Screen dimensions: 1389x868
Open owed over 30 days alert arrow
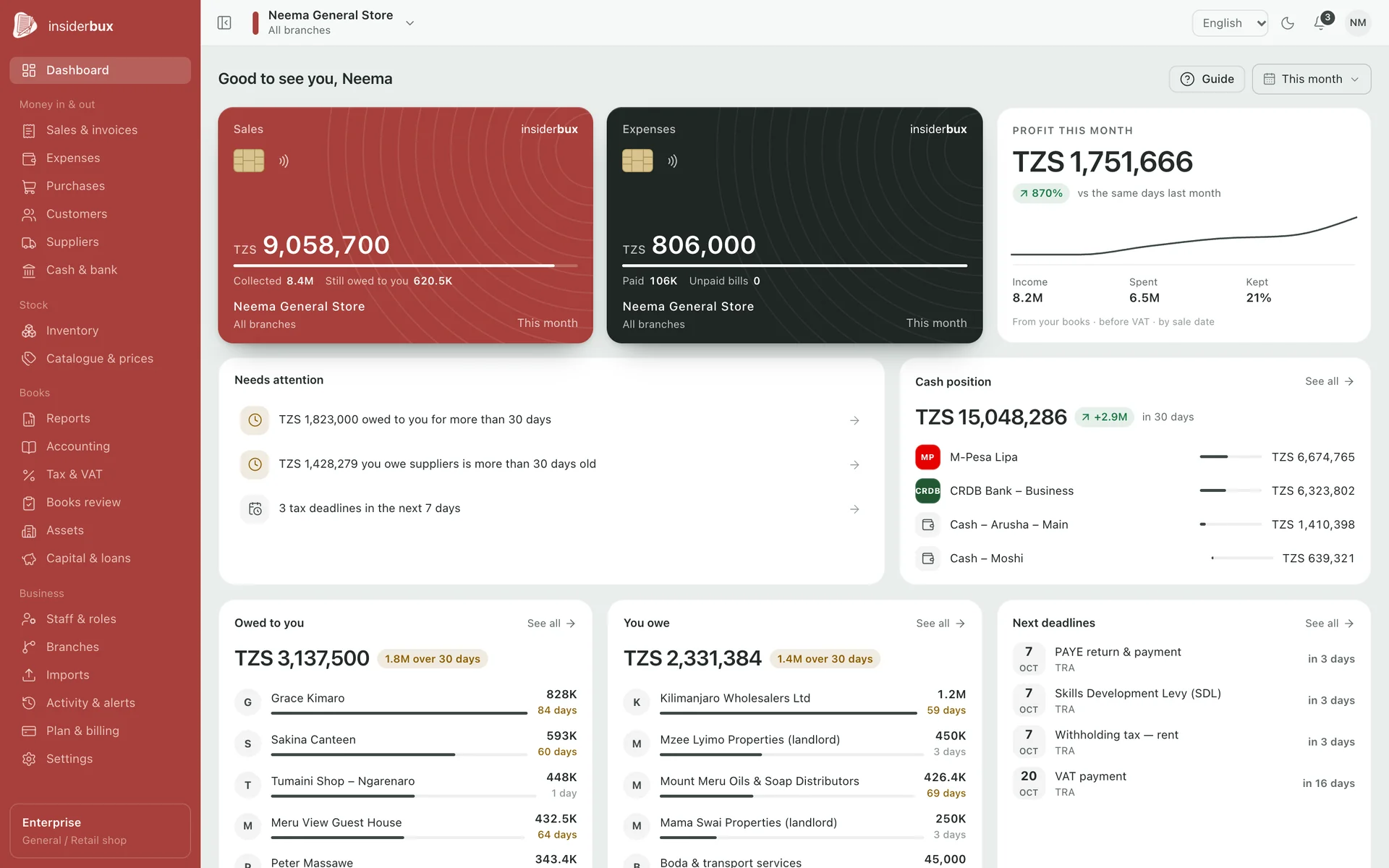(854, 420)
